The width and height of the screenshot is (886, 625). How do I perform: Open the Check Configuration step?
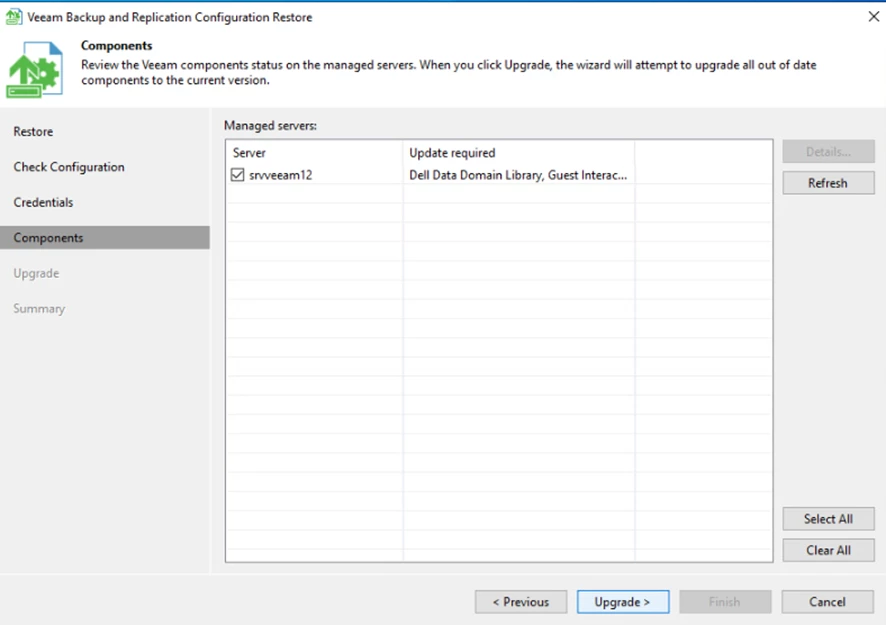69,167
